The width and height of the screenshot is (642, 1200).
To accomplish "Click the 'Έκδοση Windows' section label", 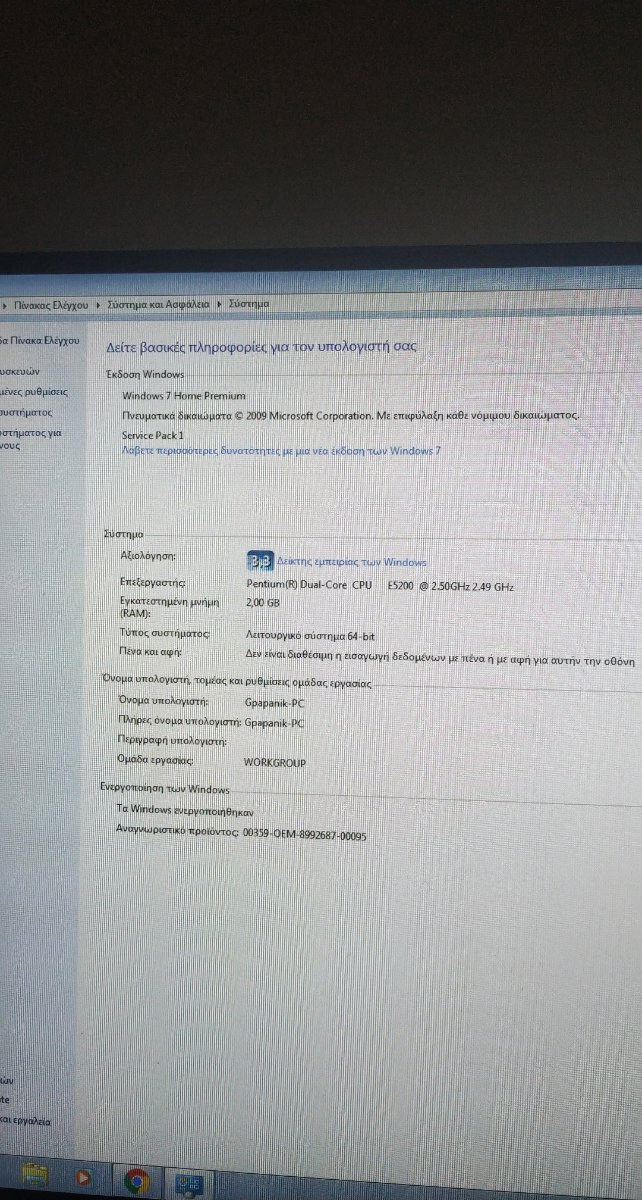I will coord(145,374).
